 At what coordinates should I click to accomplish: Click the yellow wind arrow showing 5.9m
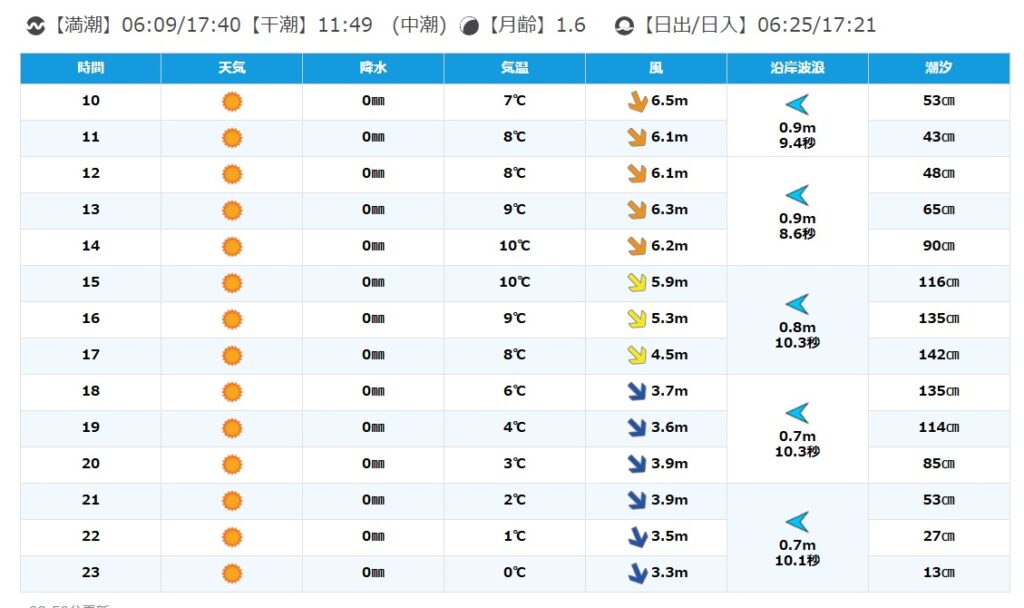coord(637,283)
